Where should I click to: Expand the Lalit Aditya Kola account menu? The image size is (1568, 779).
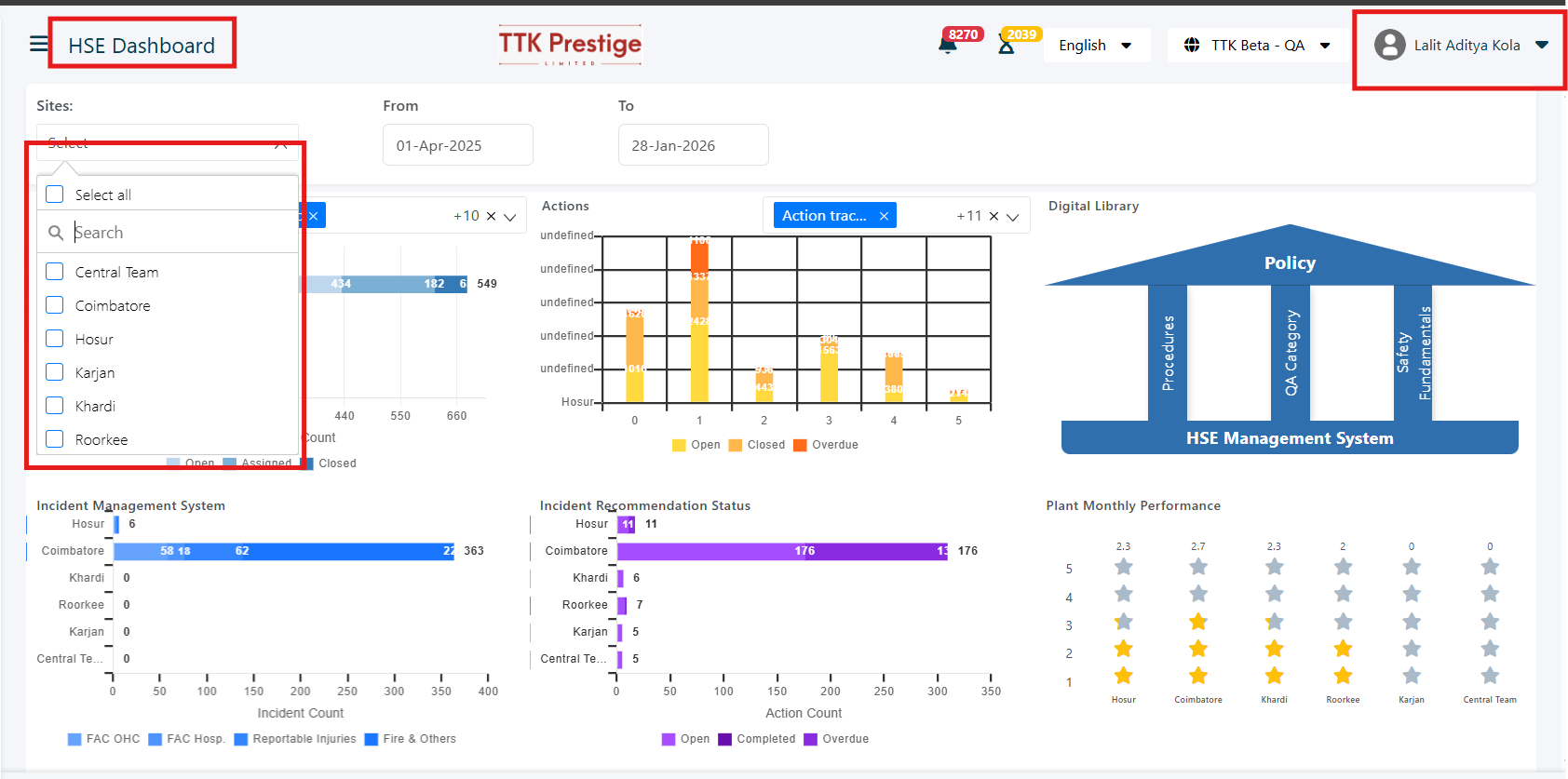pyautogui.click(x=1542, y=45)
